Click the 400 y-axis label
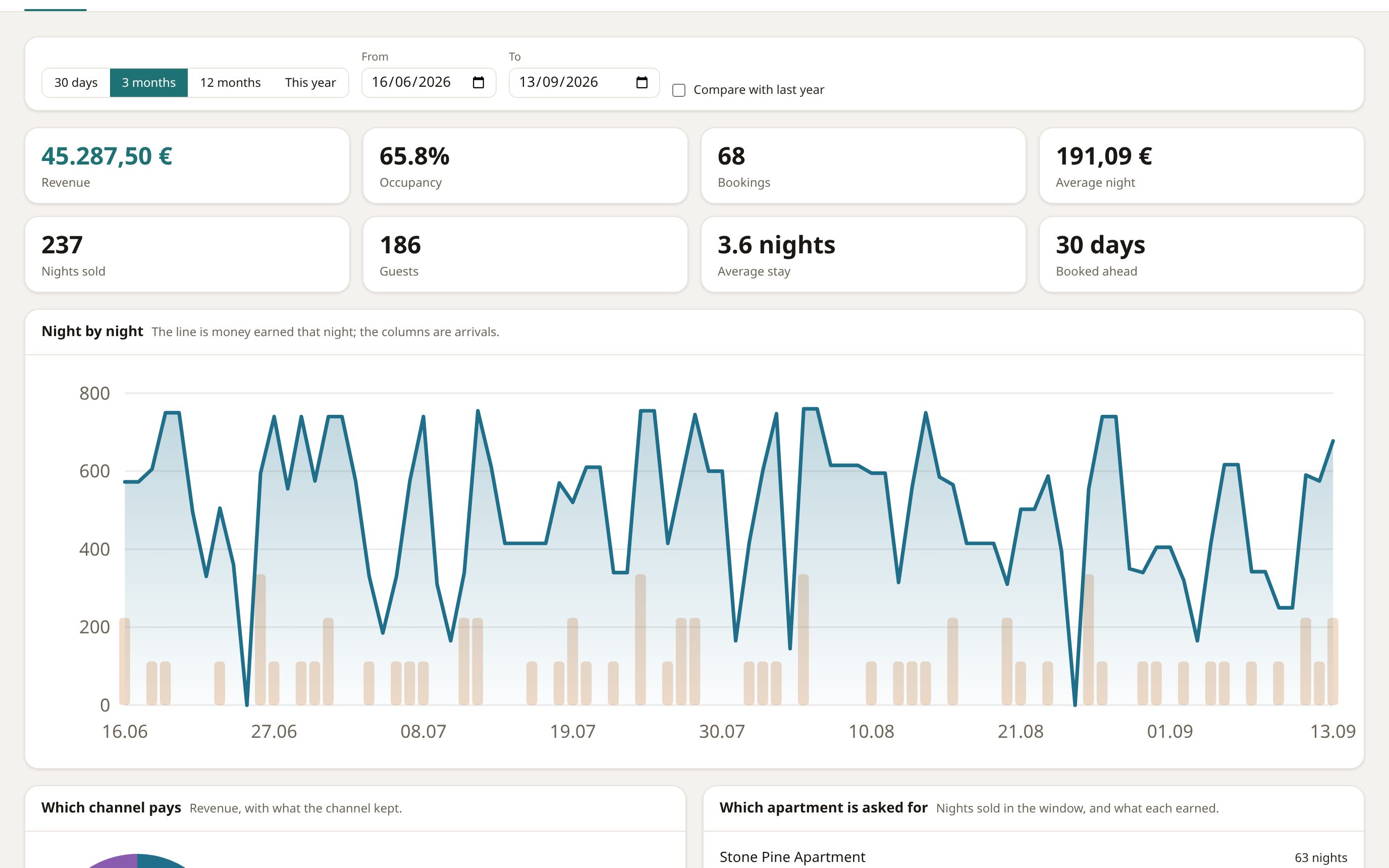This screenshot has width=1389, height=868. [x=95, y=550]
